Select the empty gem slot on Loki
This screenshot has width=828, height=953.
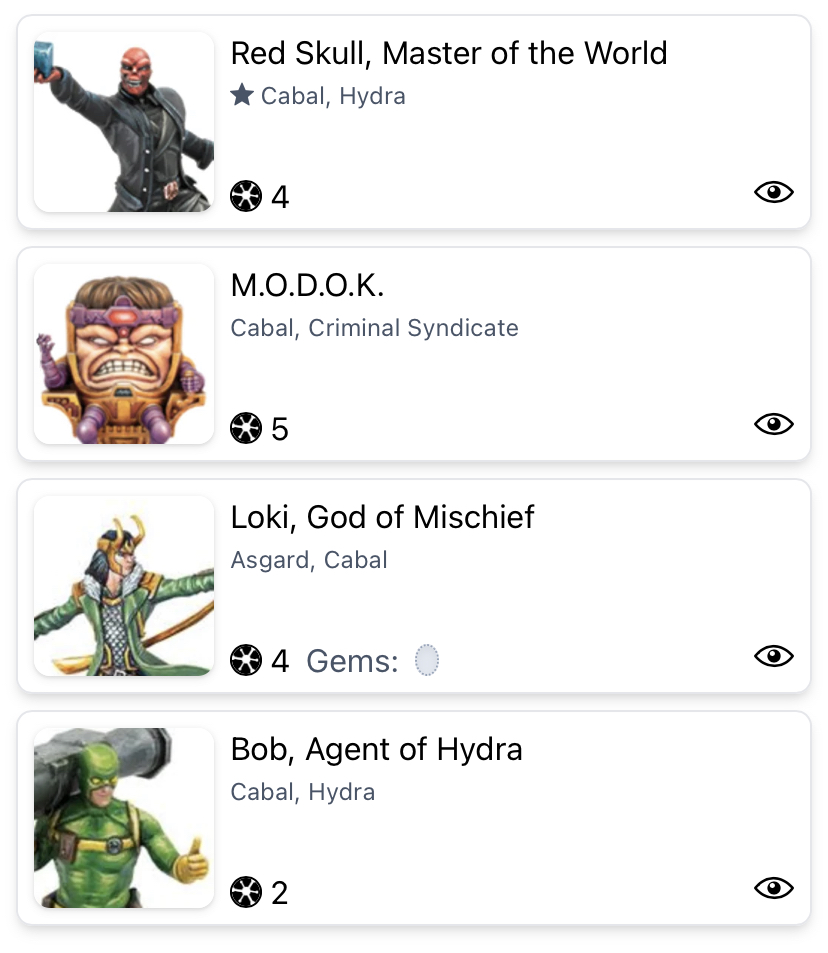pyautogui.click(x=427, y=661)
